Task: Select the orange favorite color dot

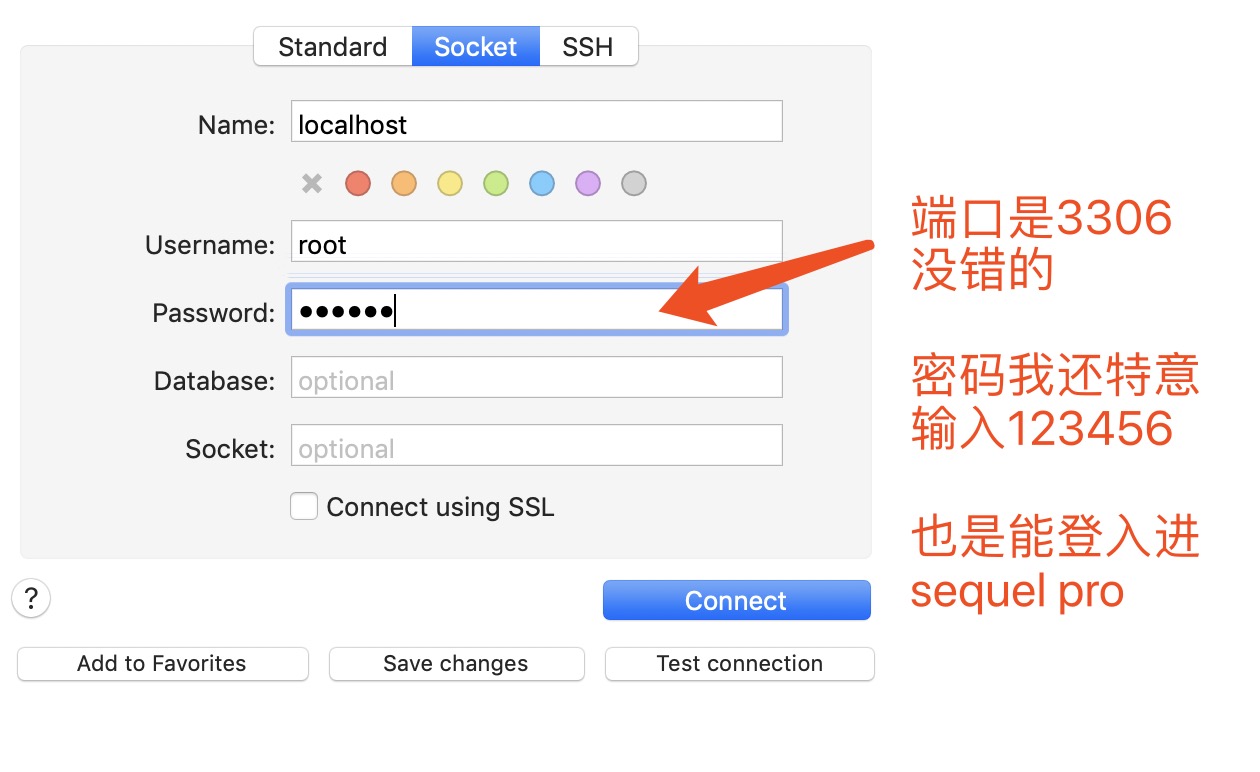Action: pos(403,183)
